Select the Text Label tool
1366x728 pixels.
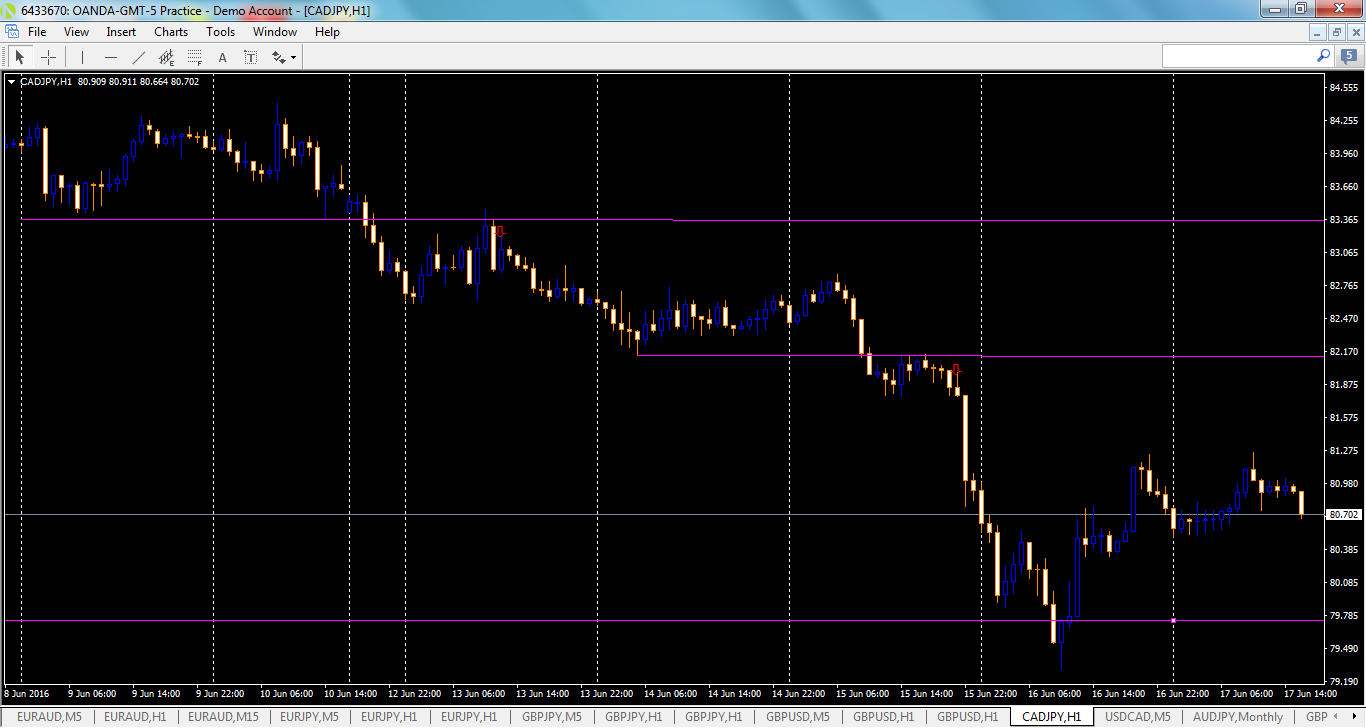(250, 56)
